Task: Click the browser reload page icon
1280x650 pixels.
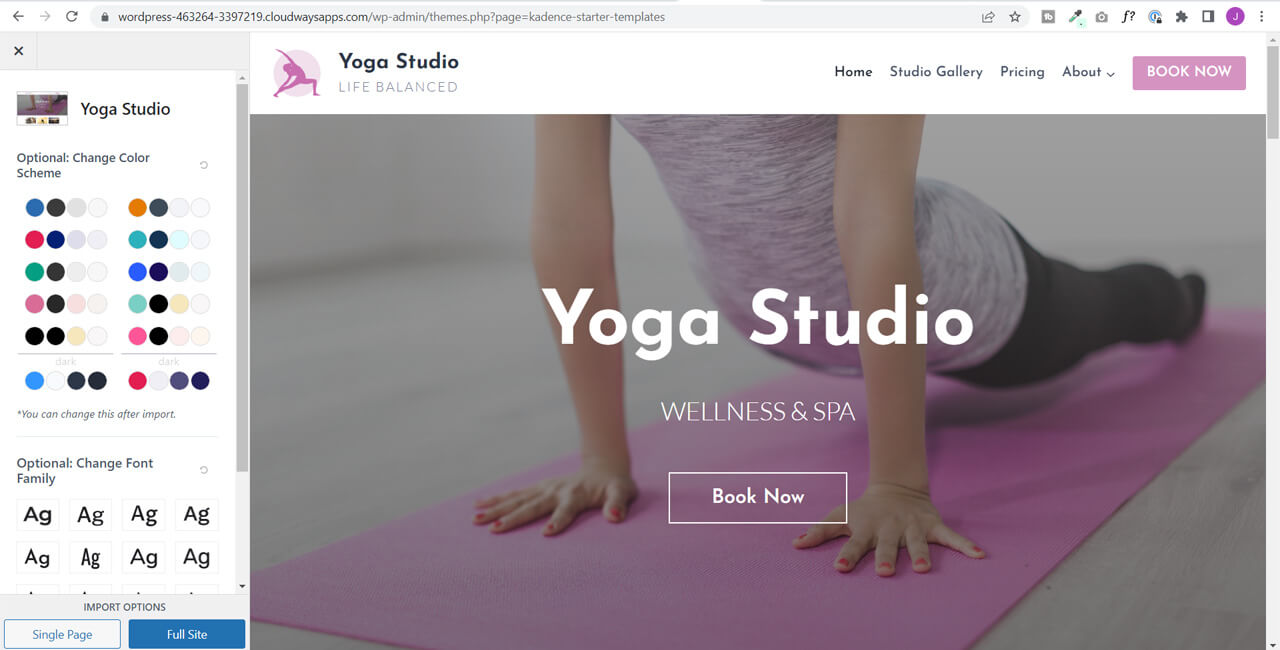Action: [72, 17]
